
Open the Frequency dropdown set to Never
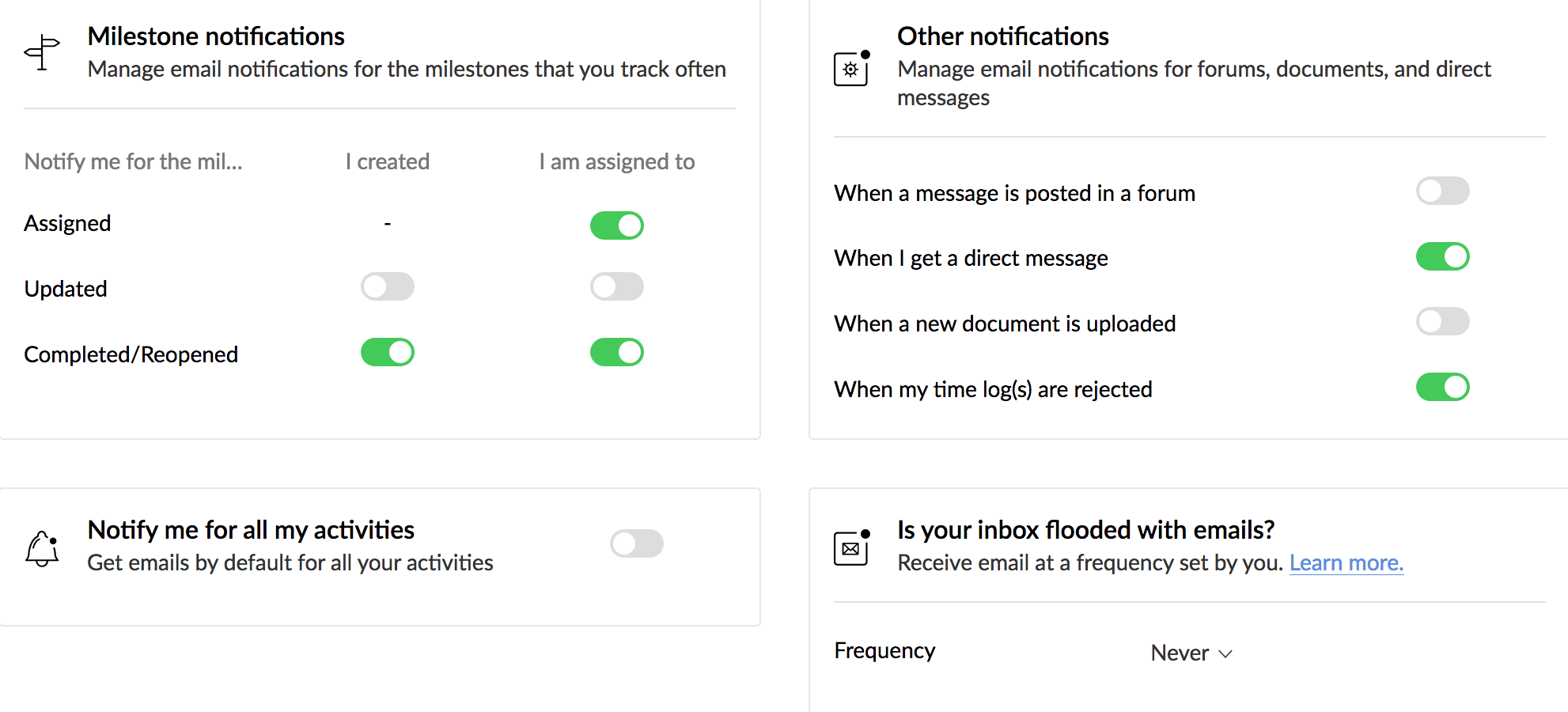(x=1191, y=653)
